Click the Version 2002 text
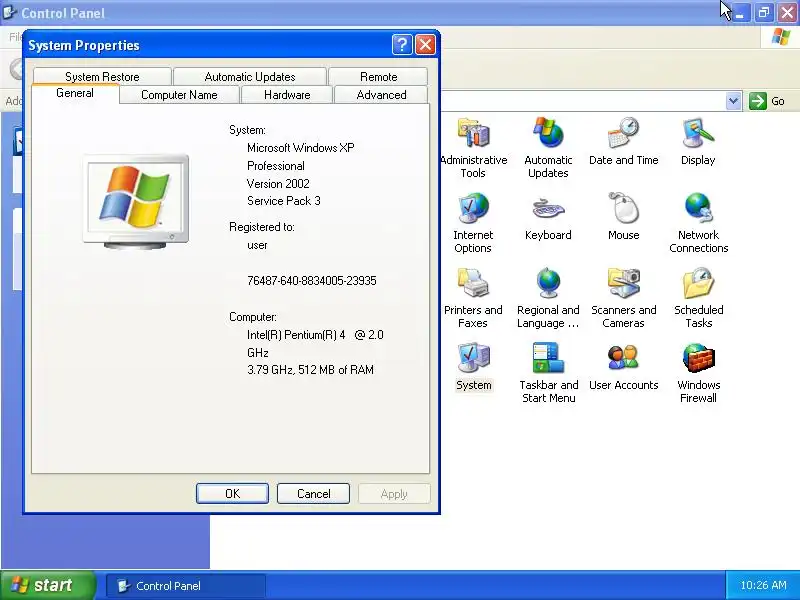Viewport: 800px width, 600px height. tap(278, 184)
